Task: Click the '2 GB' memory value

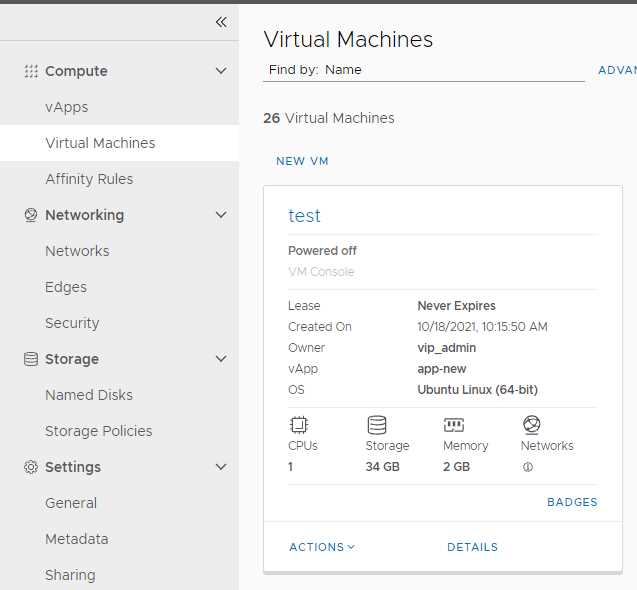Action: tap(456, 466)
